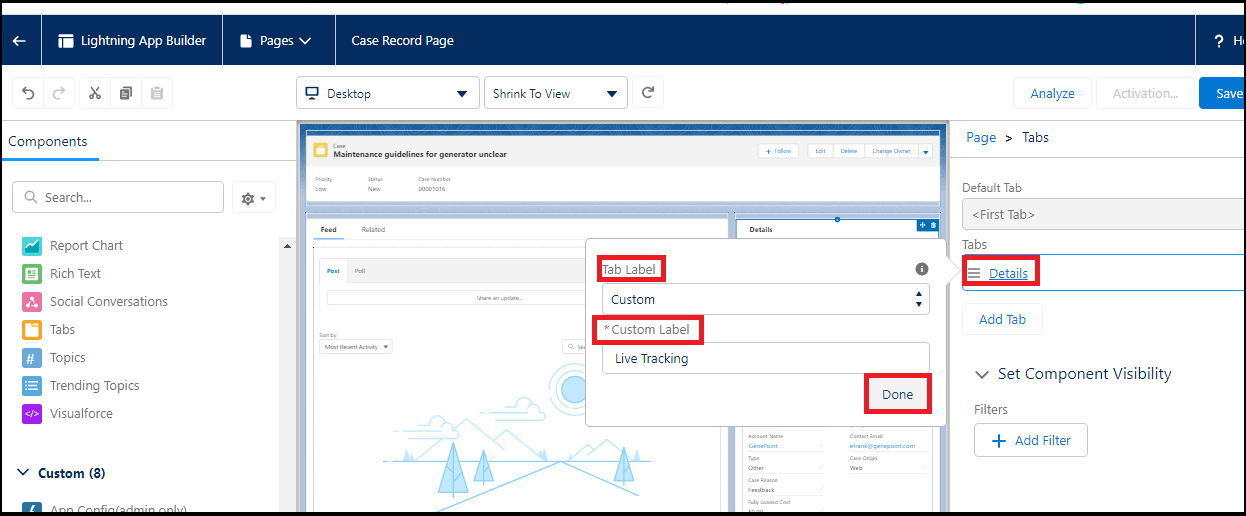Click the Details tab drag handle icon
Viewport: 1246px width, 516px height.
(x=974, y=273)
